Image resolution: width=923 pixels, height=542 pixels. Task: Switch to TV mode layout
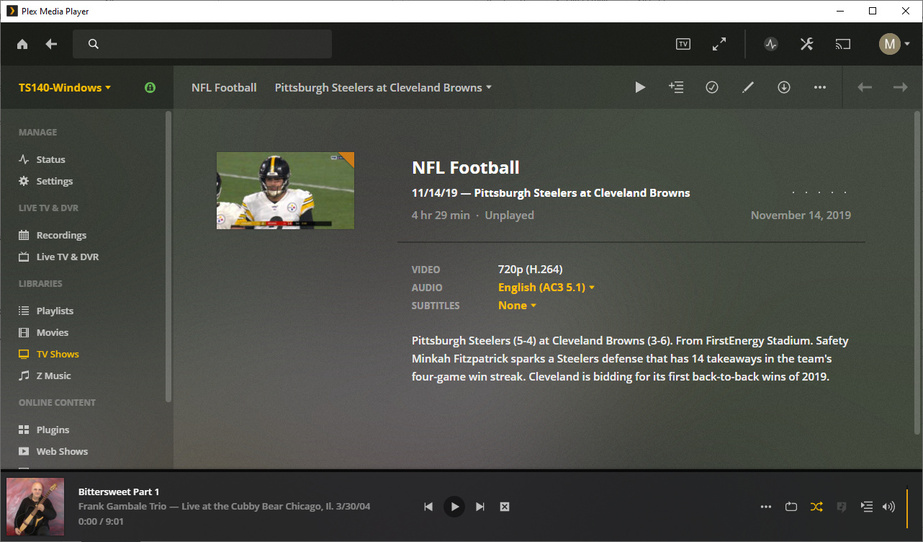point(683,44)
